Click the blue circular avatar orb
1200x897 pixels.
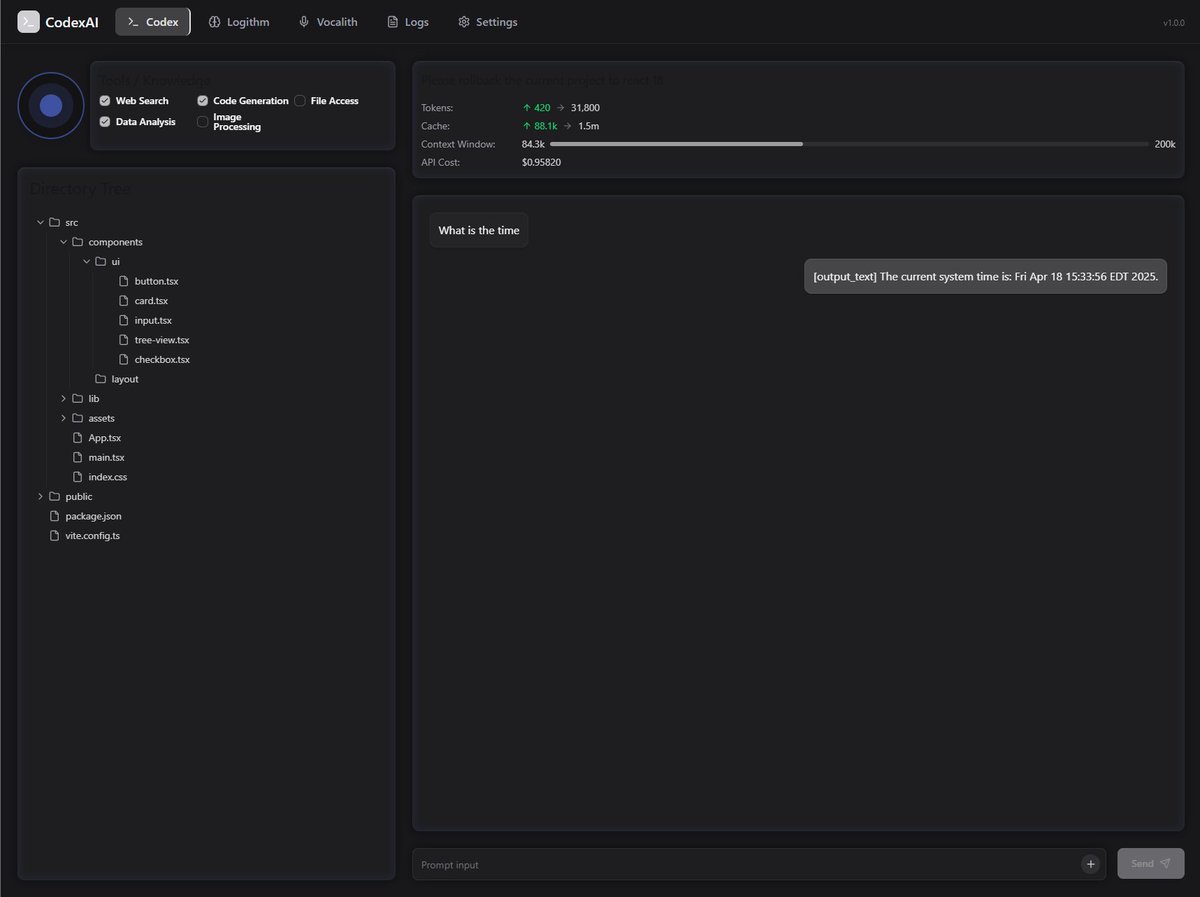pyautogui.click(x=51, y=106)
